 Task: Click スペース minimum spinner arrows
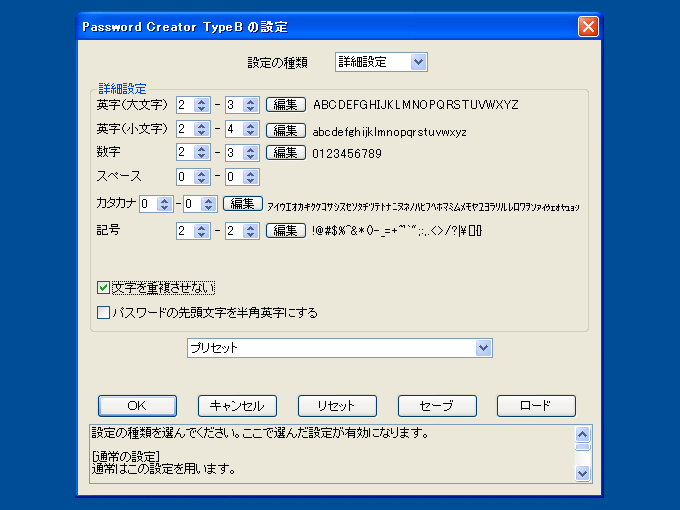[x=202, y=177]
